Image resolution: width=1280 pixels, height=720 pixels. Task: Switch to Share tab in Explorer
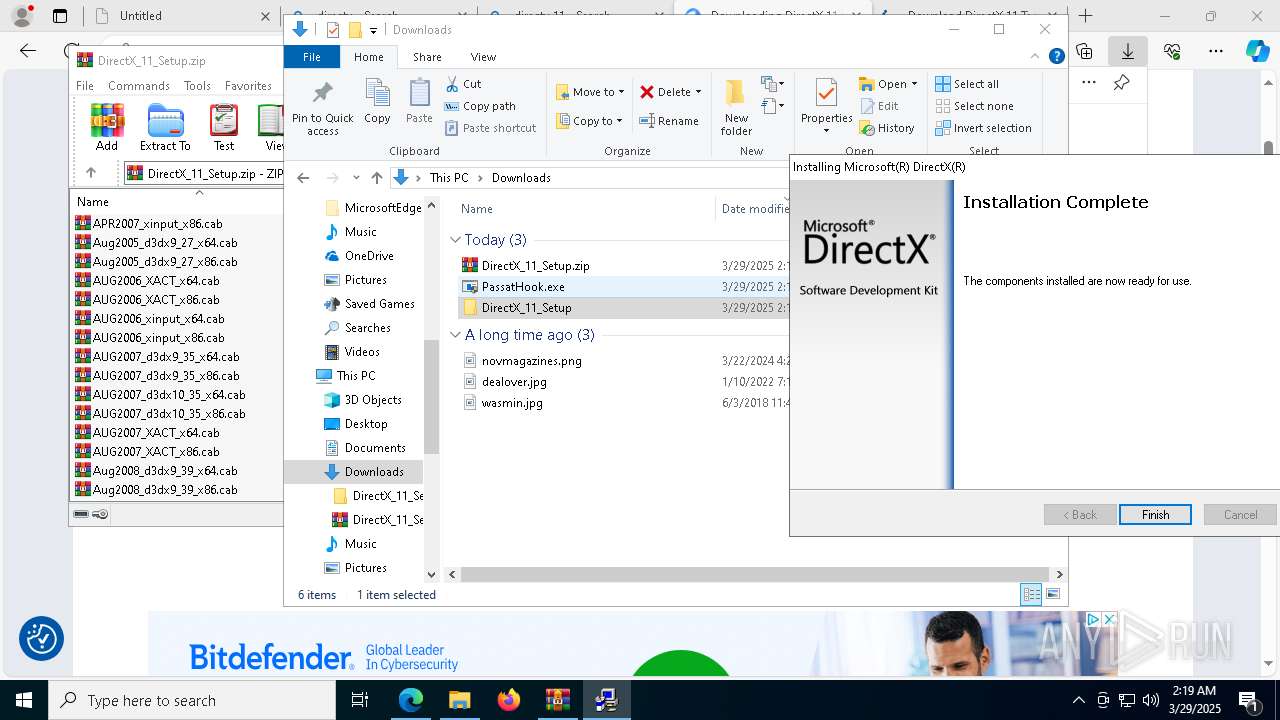pos(427,57)
